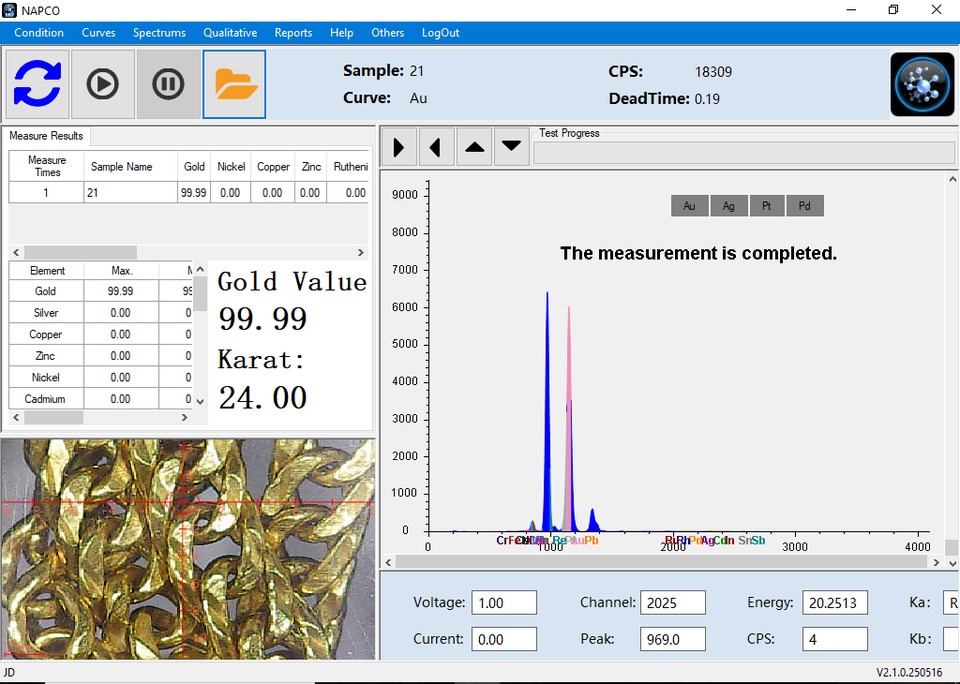The width and height of the screenshot is (960, 684).
Task: Move spectrum right with right arrow button
Action: click(399, 148)
